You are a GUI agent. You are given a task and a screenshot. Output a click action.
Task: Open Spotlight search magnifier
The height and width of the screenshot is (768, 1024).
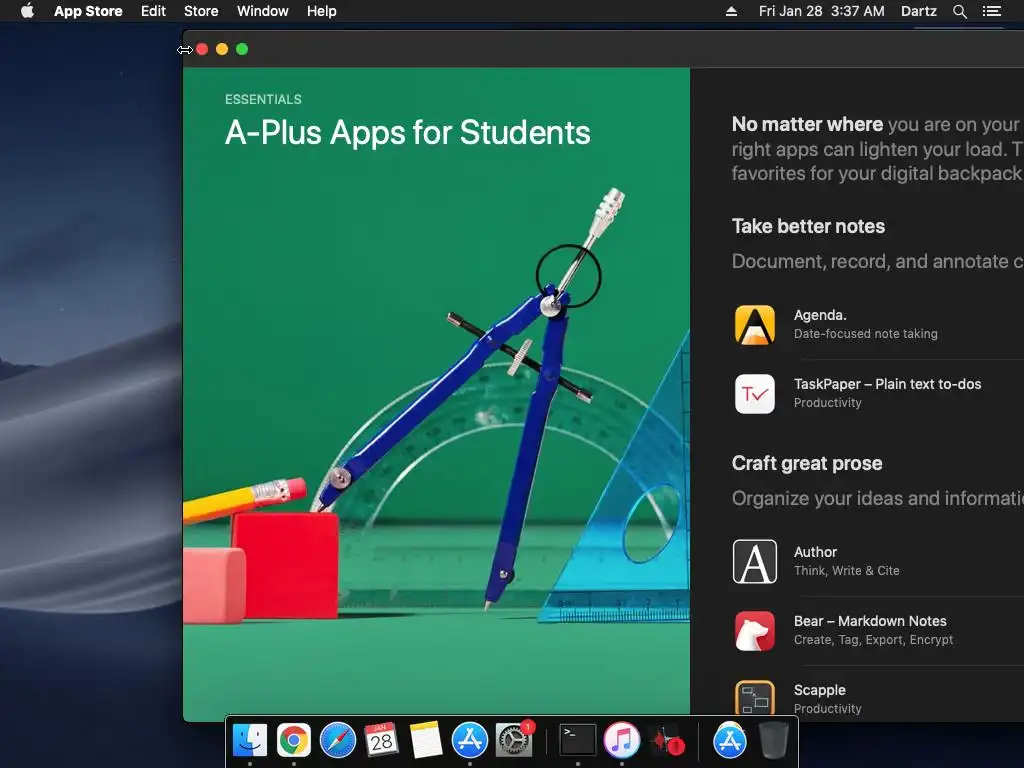point(959,11)
